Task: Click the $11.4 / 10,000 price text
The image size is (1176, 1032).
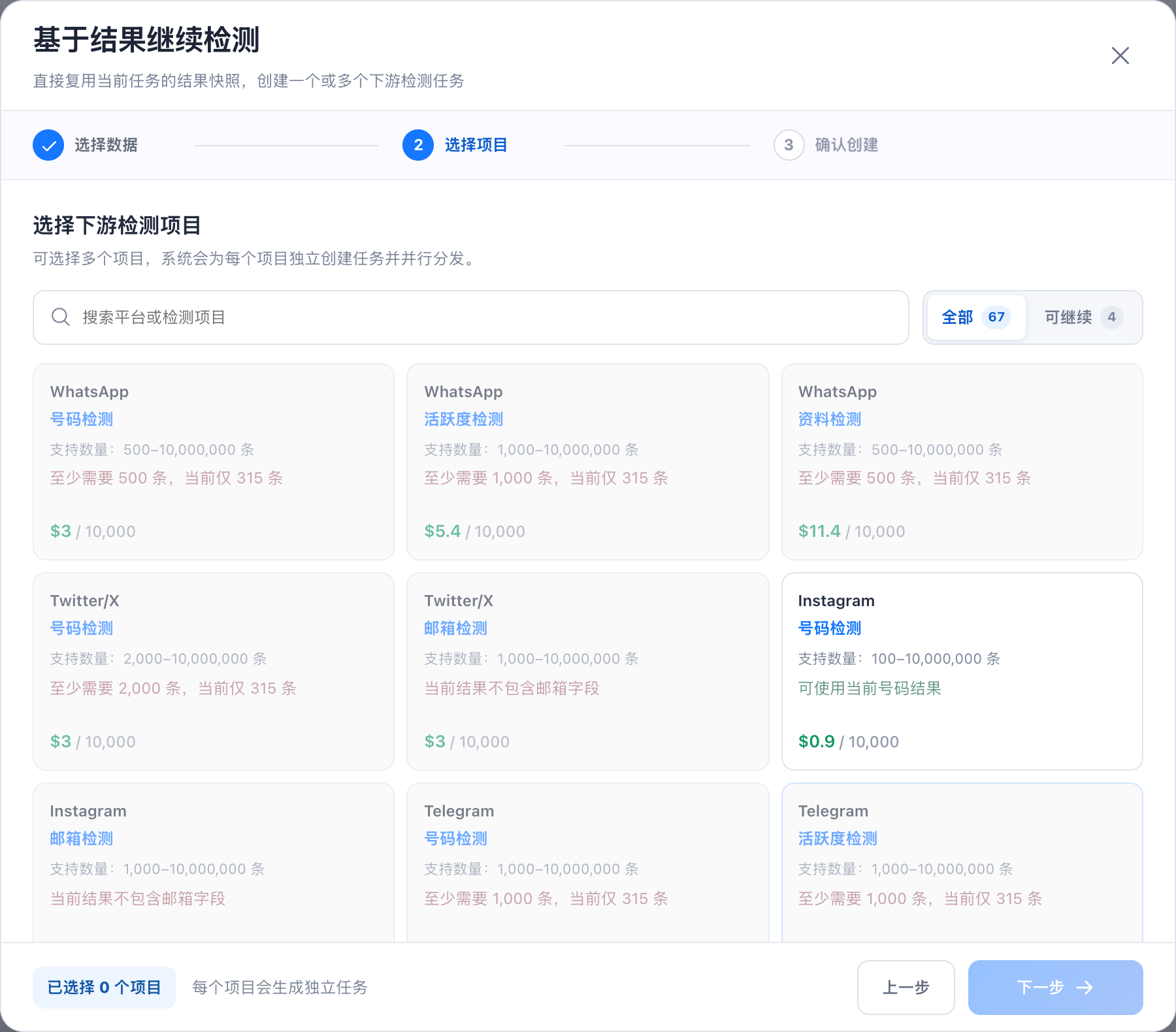Action: (x=852, y=531)
